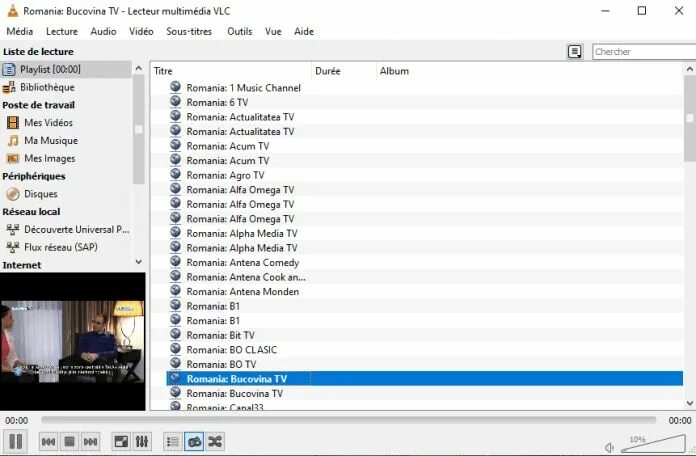Open extended settings equalizer button
The image size is (696, 456).
tap(142, 441)
